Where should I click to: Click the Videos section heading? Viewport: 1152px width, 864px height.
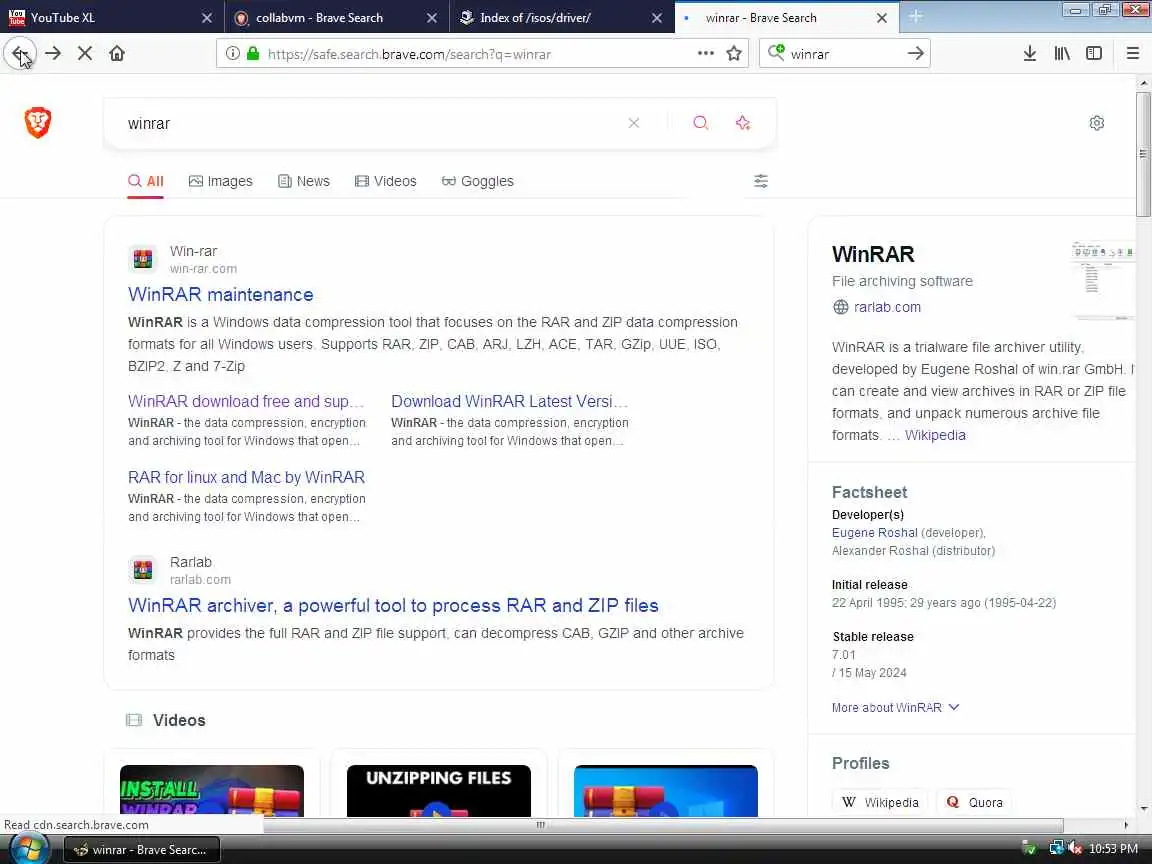[179, 720]
